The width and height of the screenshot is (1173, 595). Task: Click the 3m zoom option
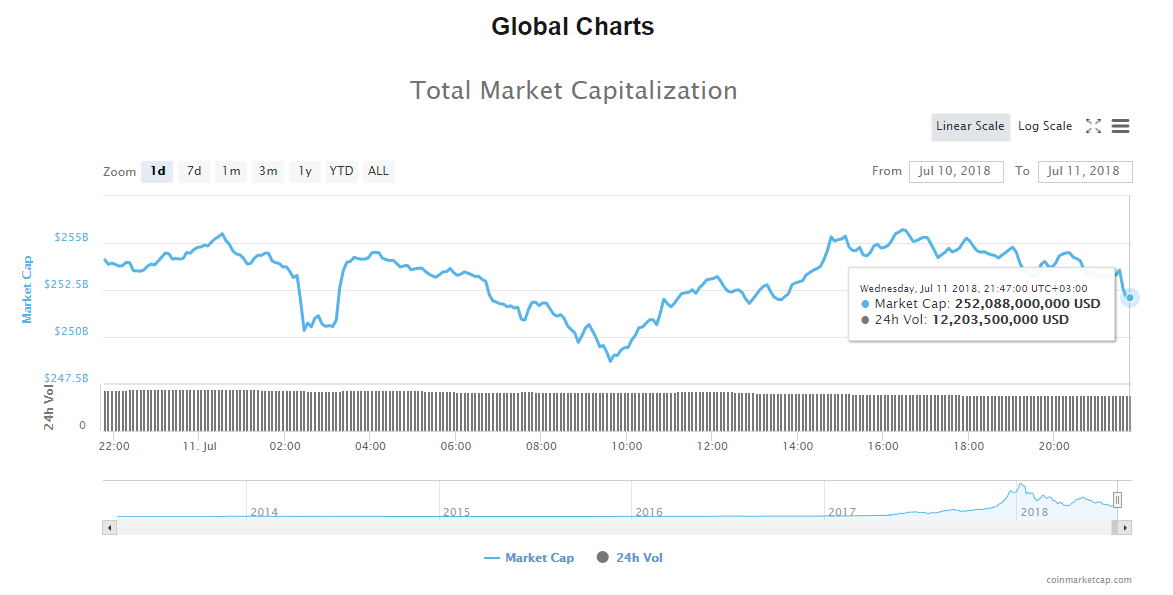267,171
